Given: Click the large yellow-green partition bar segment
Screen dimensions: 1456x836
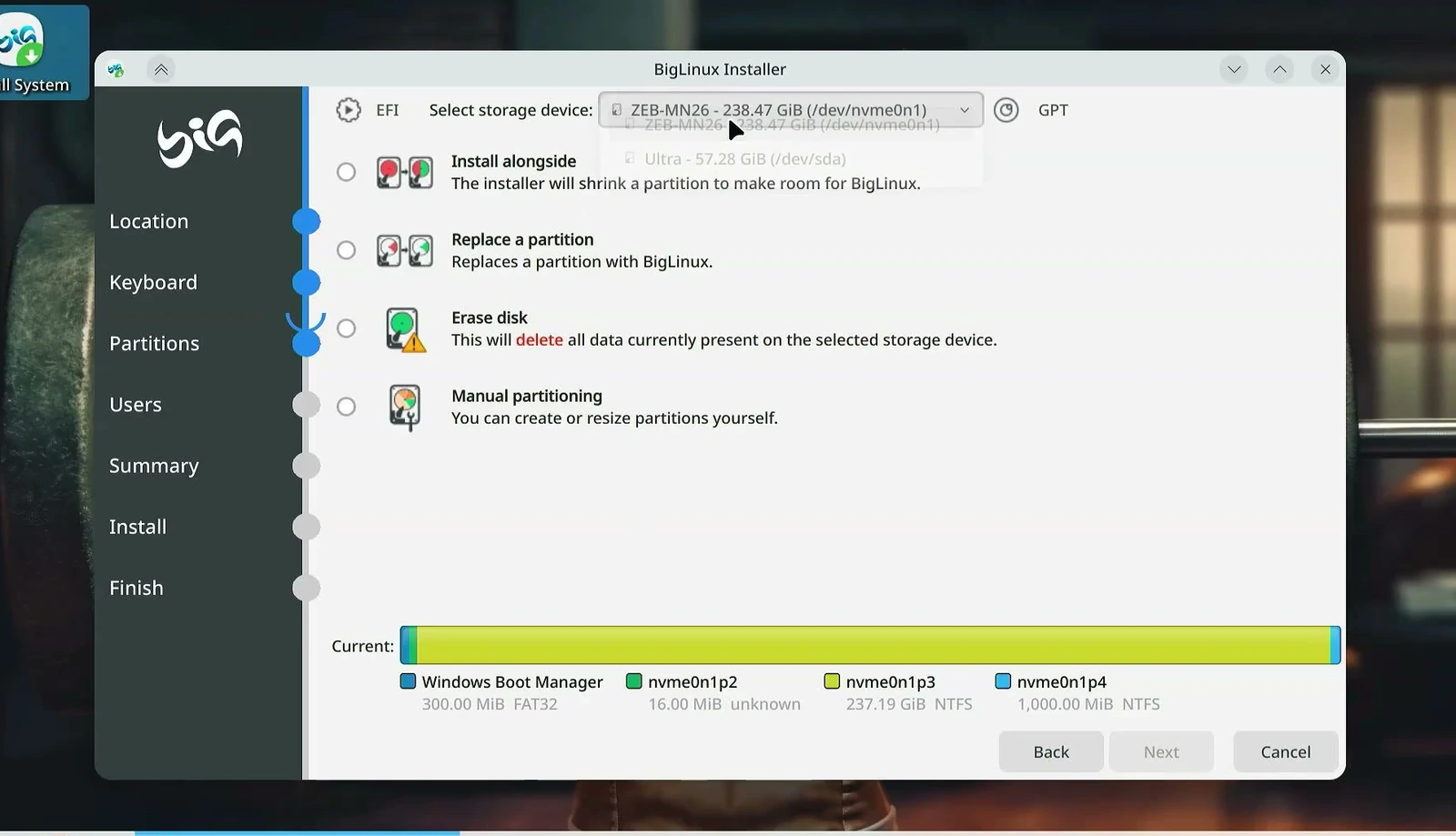Looking at the screenshot, I should 874,645.
